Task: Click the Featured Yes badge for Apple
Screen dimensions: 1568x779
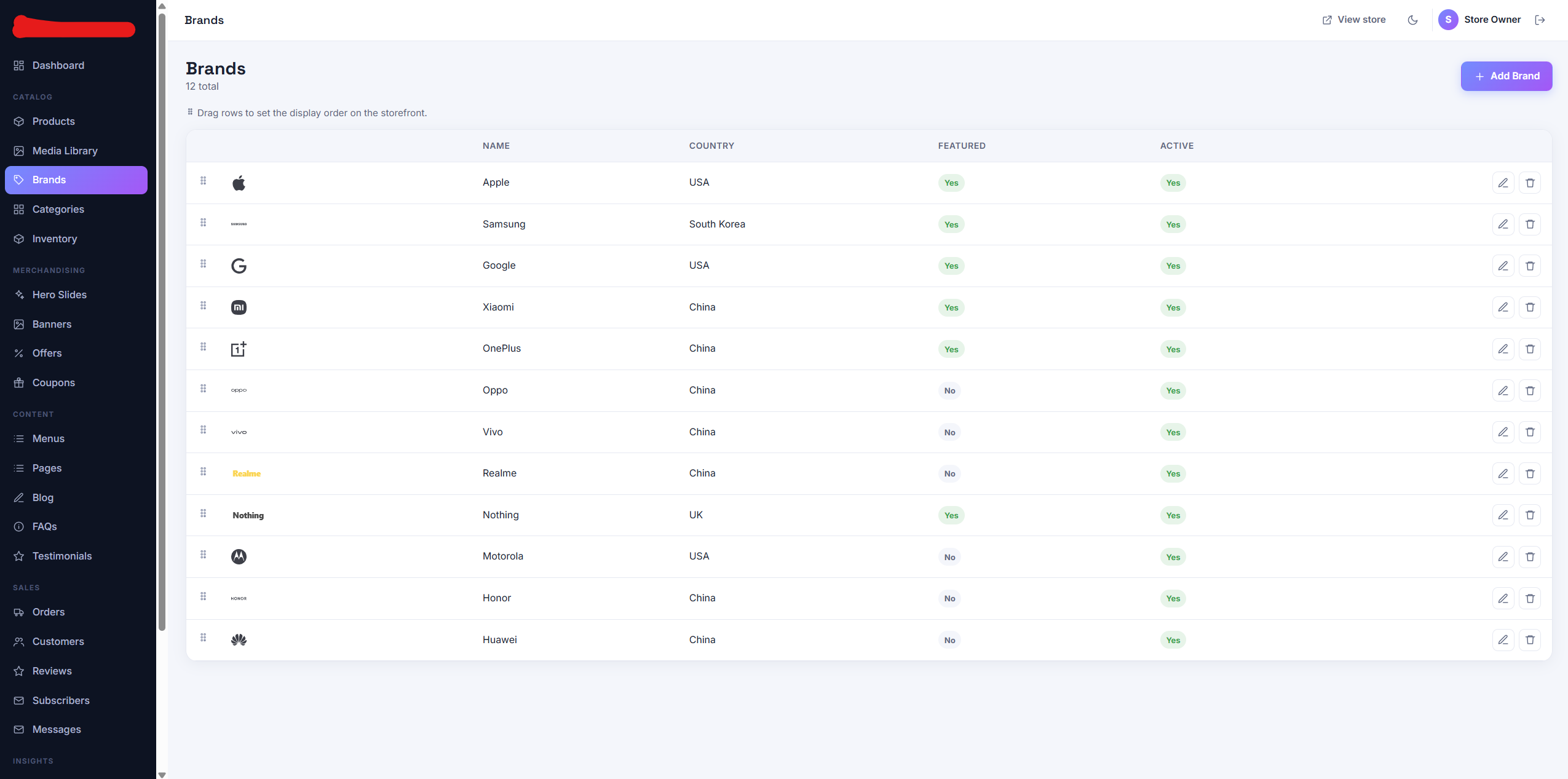Action: click(951, 183)
